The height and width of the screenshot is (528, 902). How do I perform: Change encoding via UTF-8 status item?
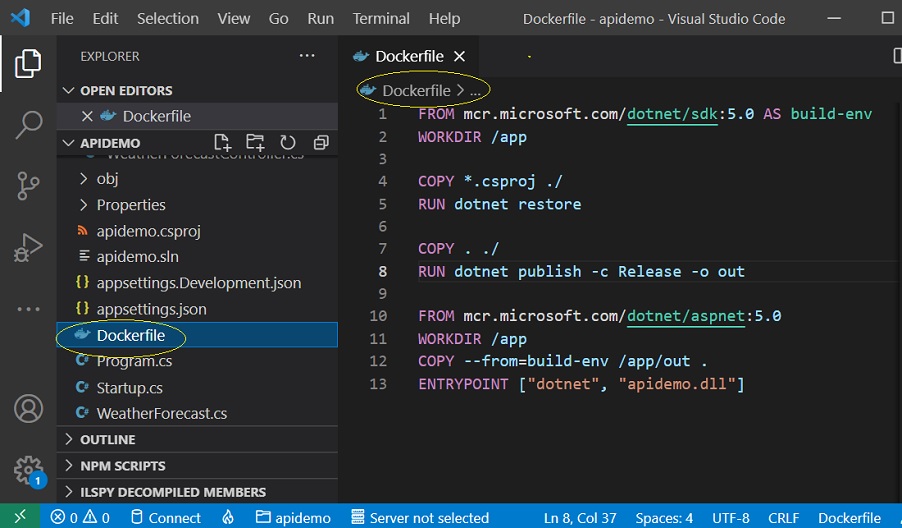tap(731, 518)
